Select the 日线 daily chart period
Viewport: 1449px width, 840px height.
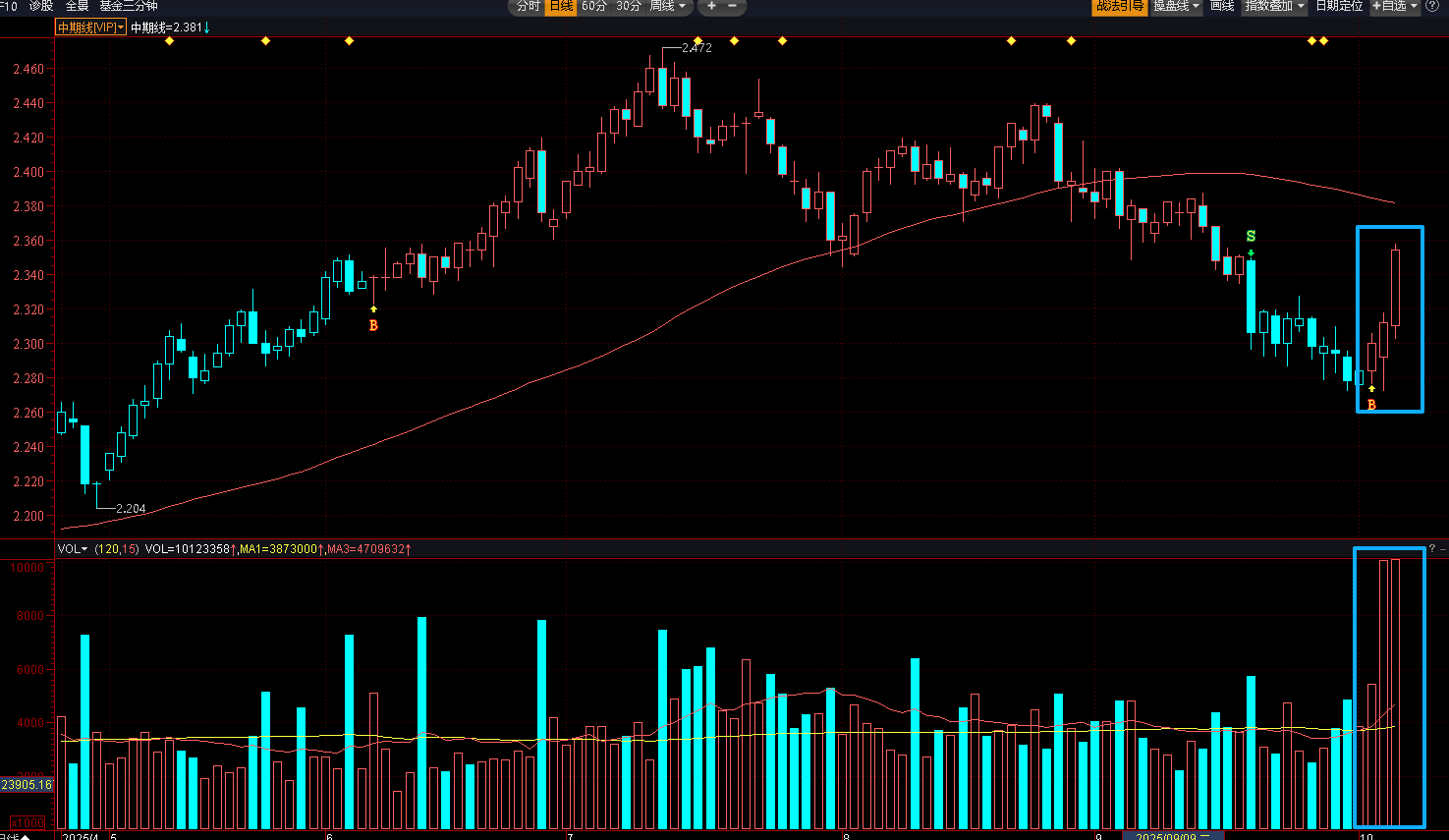(561, 6)
